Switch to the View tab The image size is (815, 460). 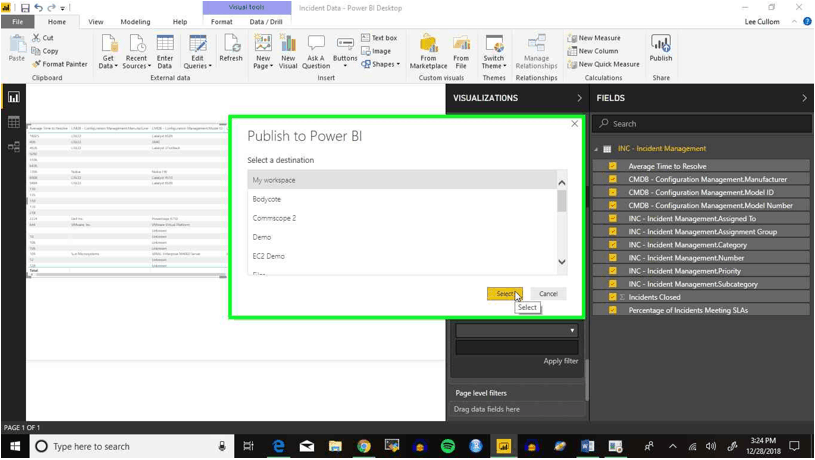click(x=96, y=22)
